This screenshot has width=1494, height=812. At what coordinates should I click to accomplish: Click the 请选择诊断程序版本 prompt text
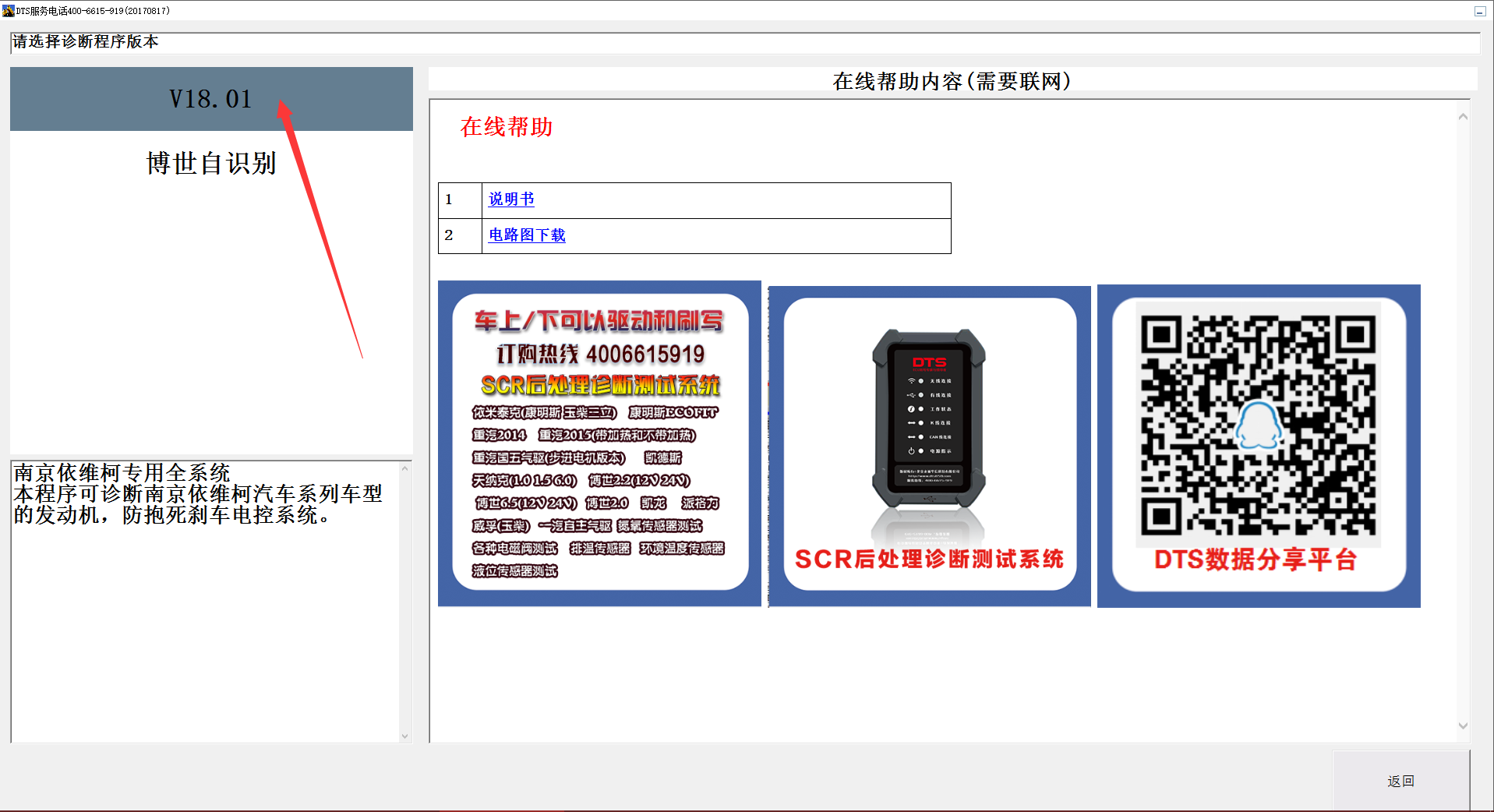click(x=86, y=42)
